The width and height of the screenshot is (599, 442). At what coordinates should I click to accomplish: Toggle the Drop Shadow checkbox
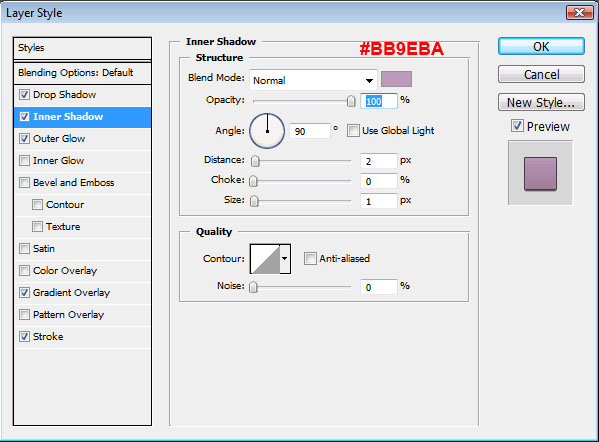coord(24,94)
